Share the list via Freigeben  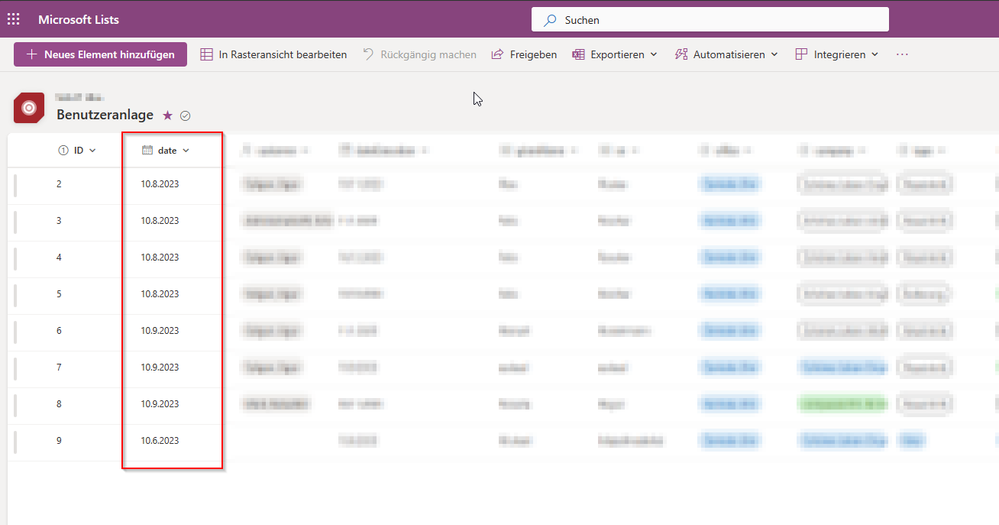coord(524,55)
